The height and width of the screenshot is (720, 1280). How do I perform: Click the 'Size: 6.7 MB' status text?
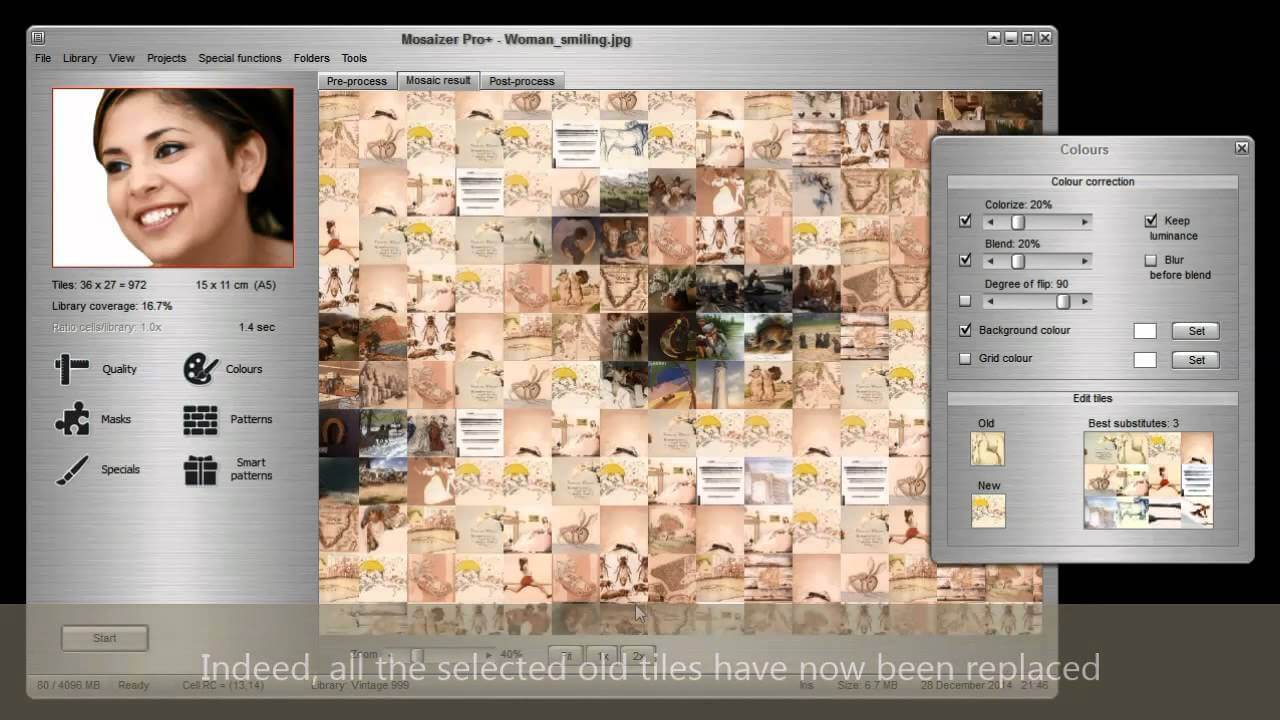[869, 685]
